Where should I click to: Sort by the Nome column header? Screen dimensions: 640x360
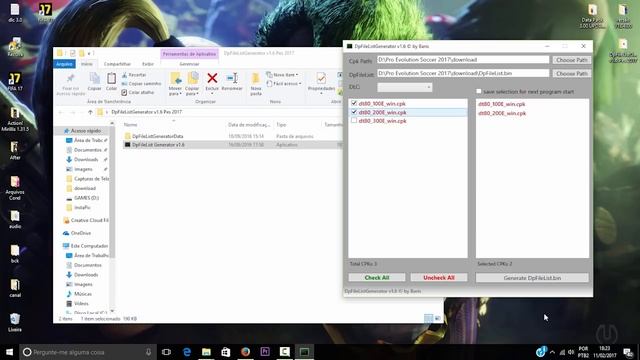(x=131, y=124)
